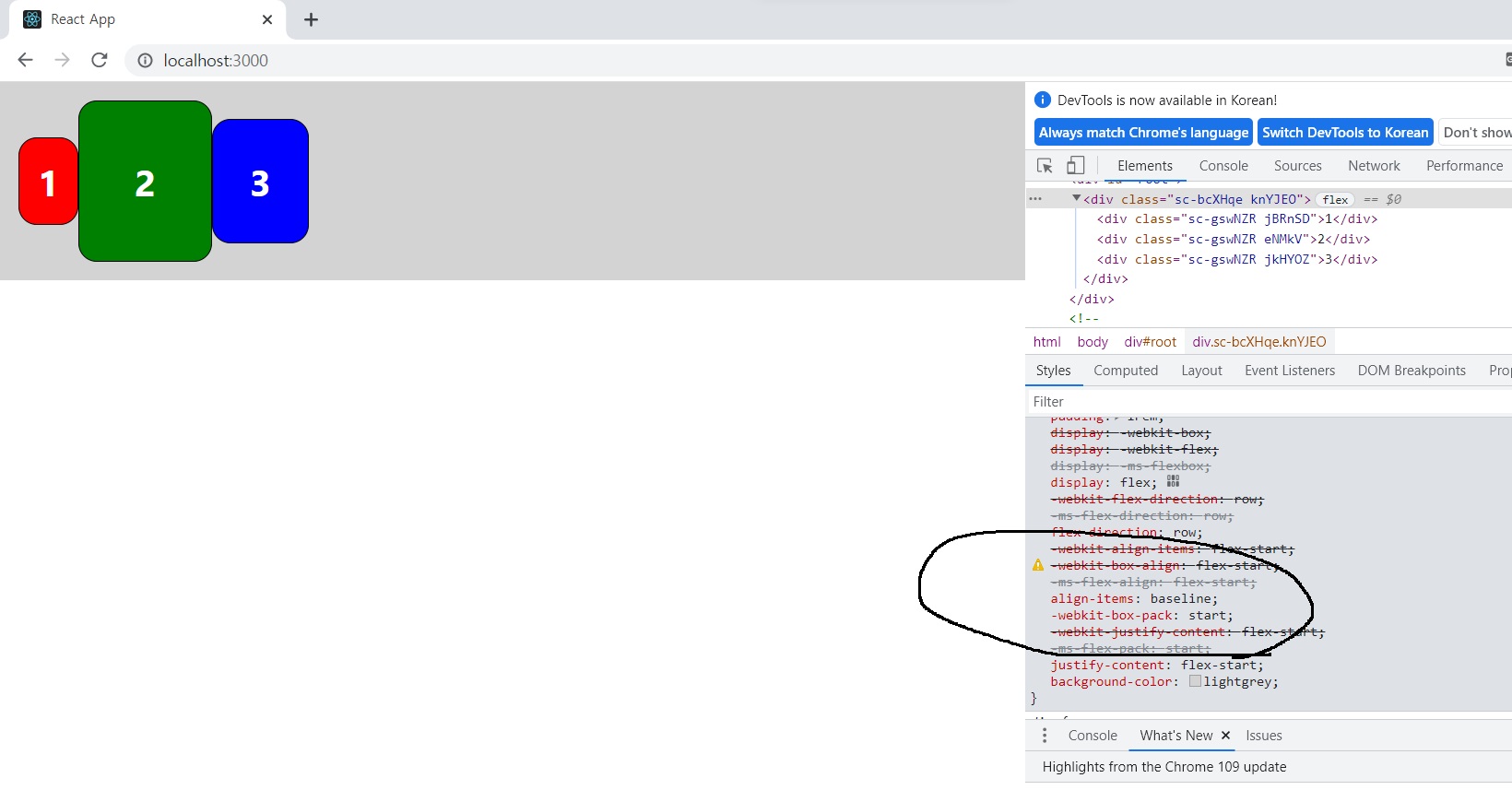Click the DevTools info notification icon
The height and width of the screenshot is (790, 1512).
(1043, 100)
